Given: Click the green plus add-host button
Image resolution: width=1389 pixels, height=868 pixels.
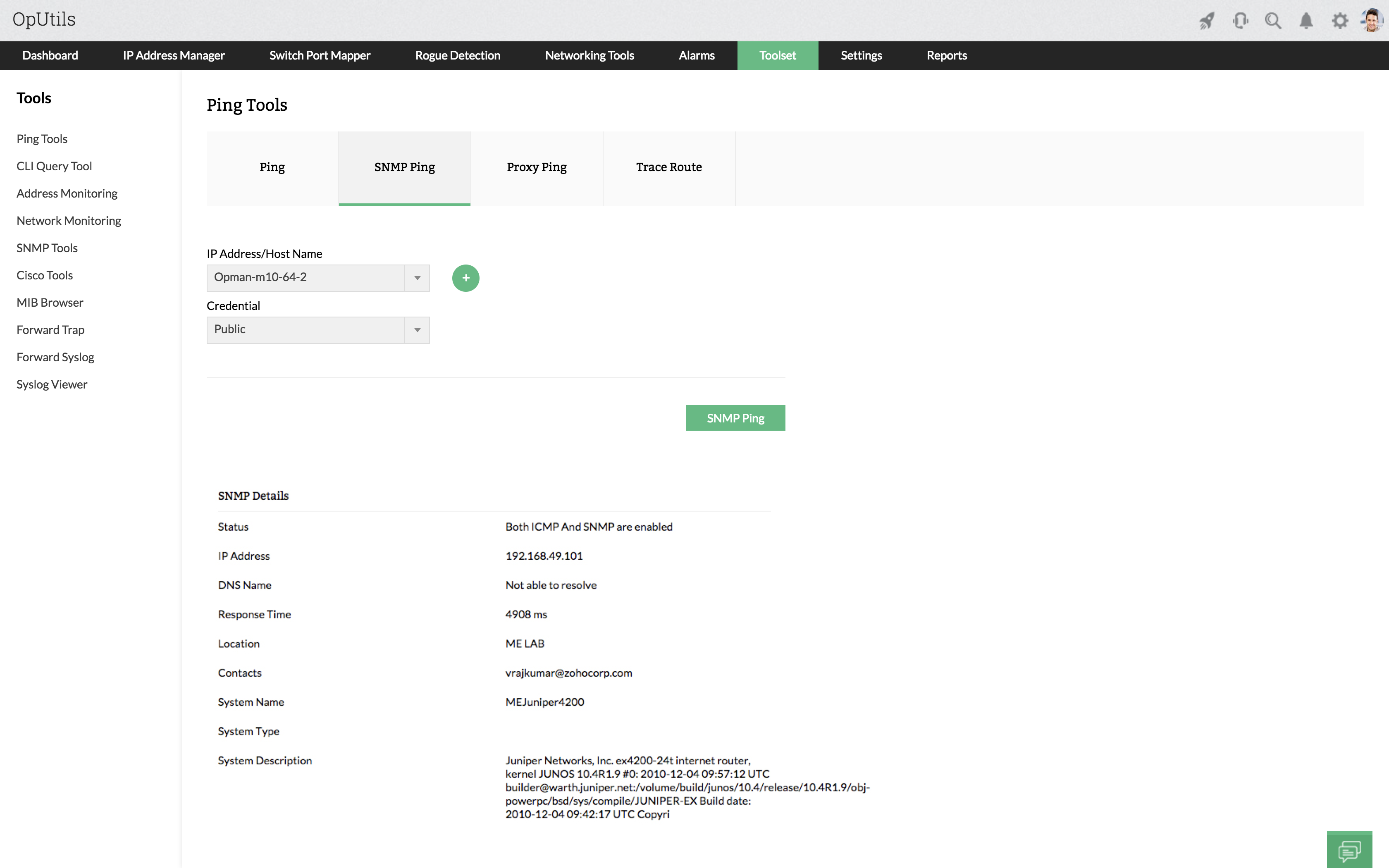Looking at the screenshot, I should [465, 278].
